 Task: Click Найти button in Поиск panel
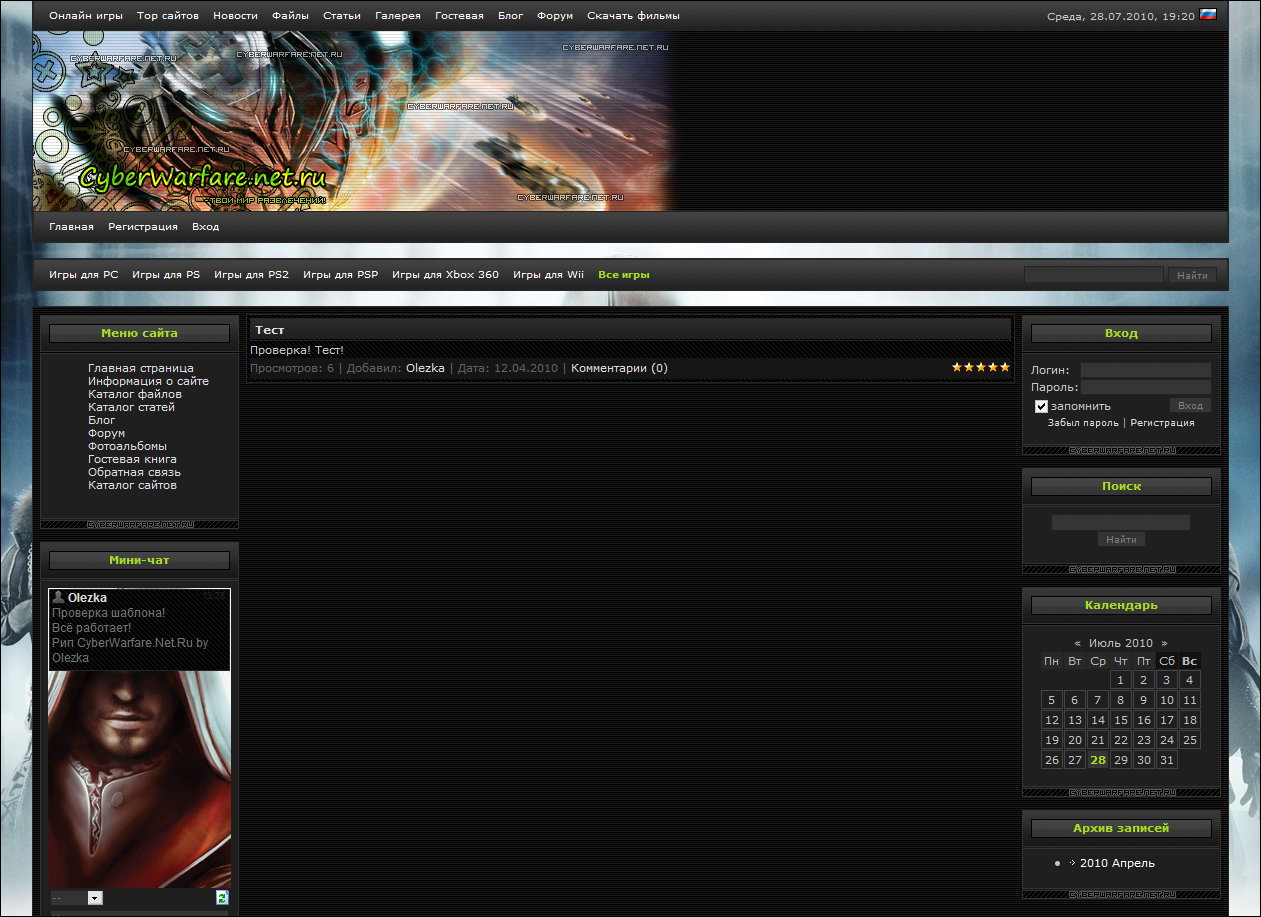[1121, 539]
